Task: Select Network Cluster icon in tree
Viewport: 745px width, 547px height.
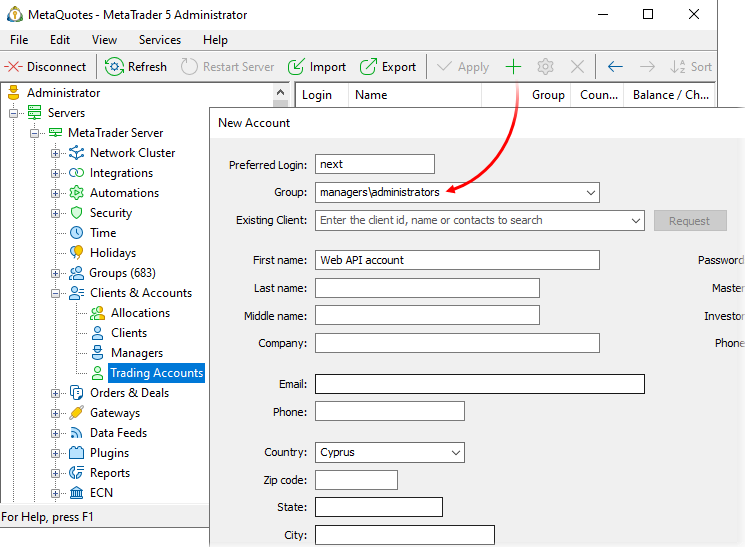Action: (76, 153)
